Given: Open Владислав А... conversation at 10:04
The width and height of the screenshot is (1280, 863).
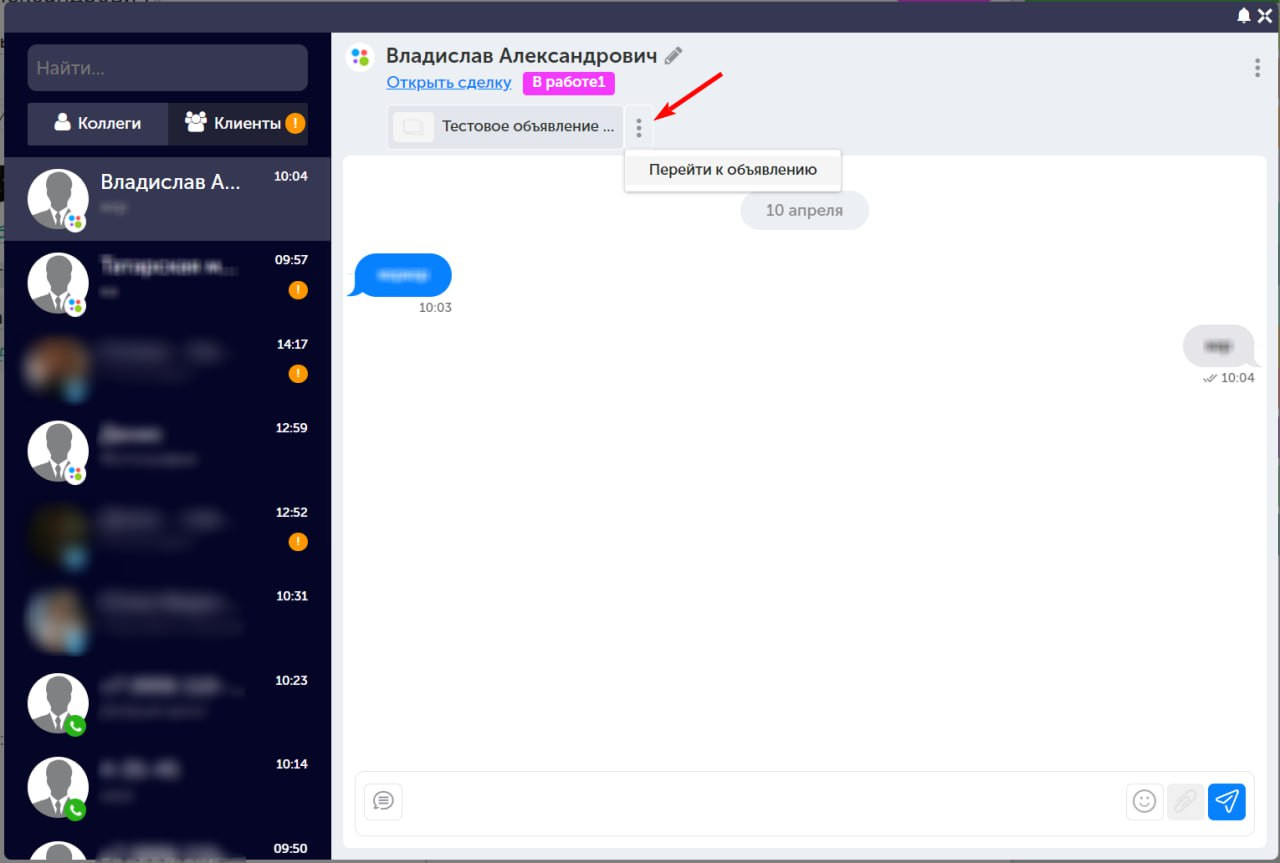Looking at the screenshot, I should click(x=168, y=199).
